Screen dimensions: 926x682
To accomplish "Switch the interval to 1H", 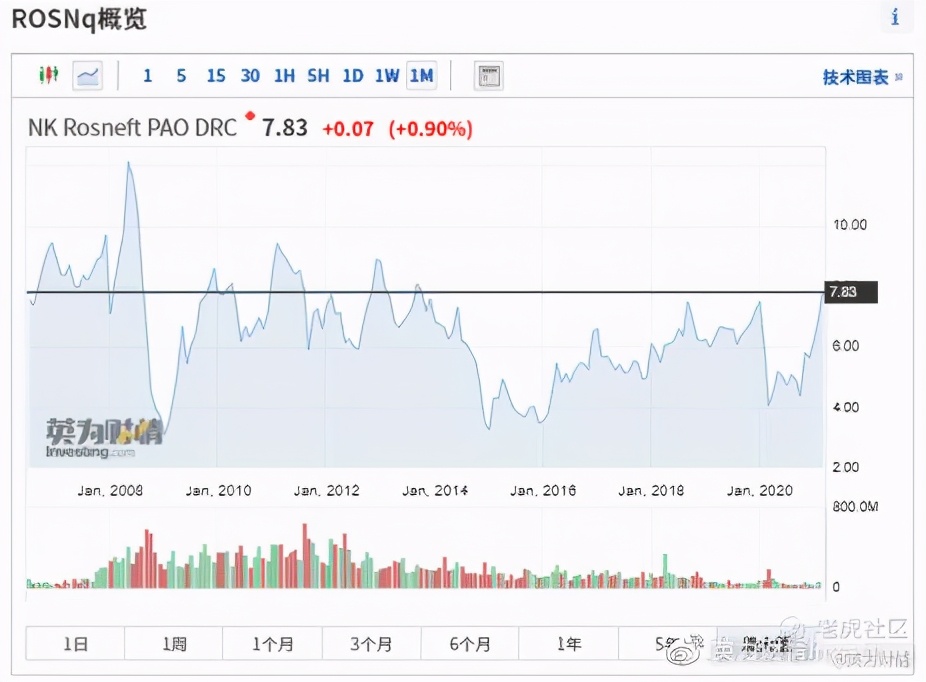I will point(284,76).
